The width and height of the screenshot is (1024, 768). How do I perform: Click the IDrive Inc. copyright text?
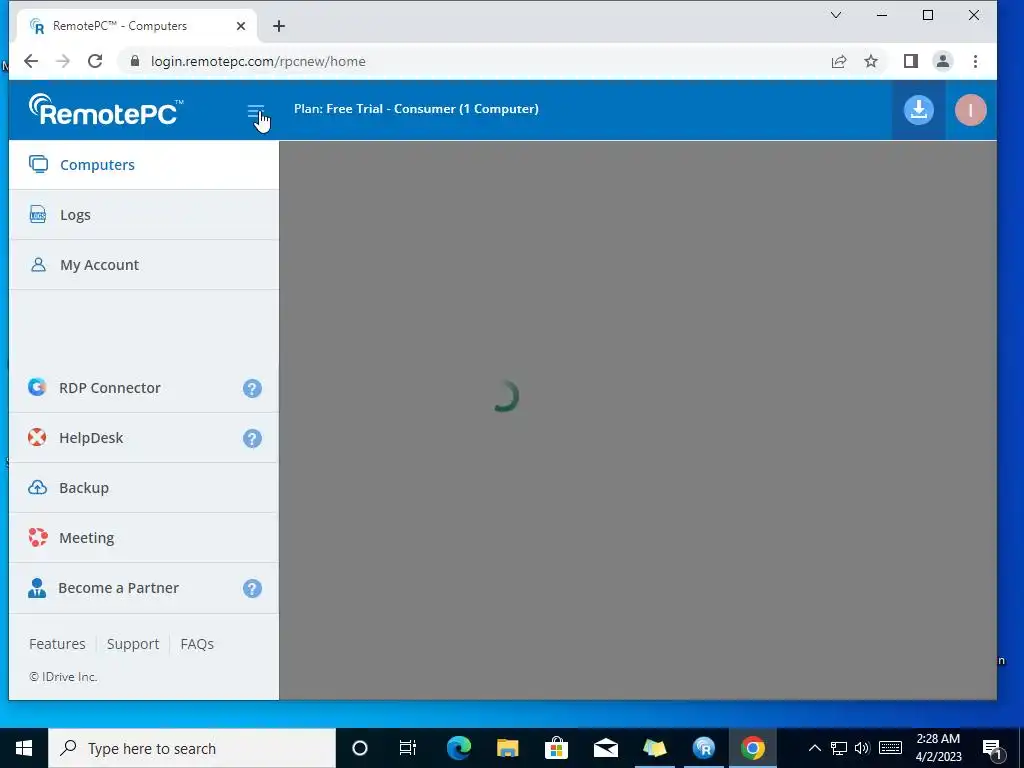tap(63, 677)
